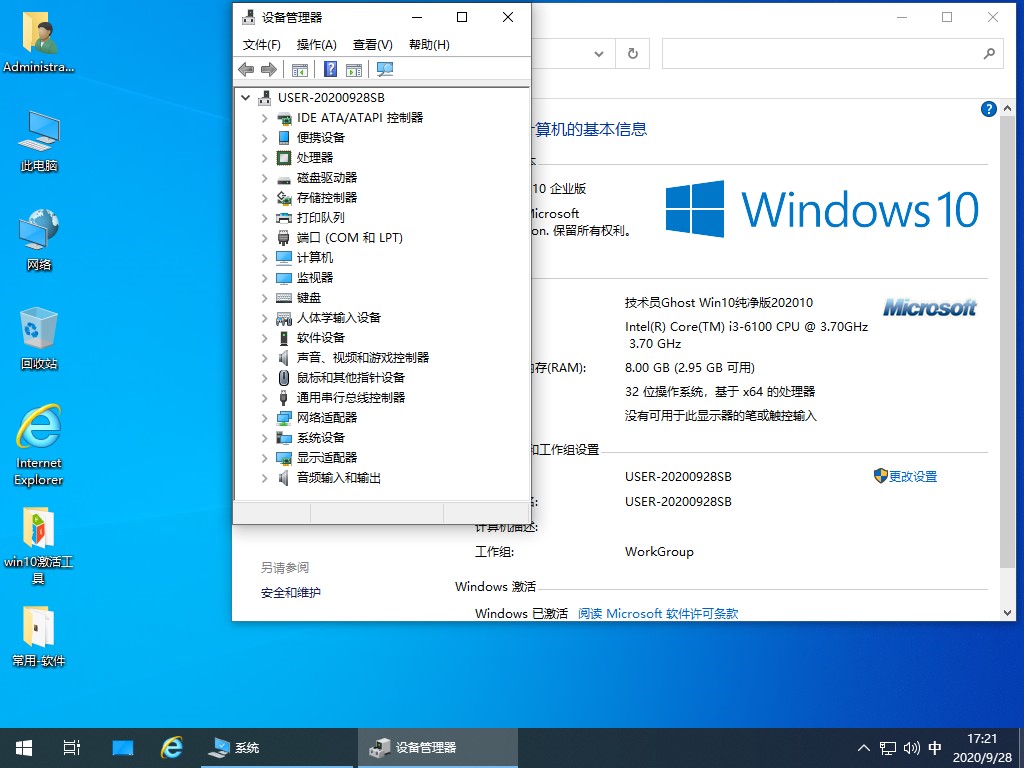The width and height of the screenshot is (1024, 768).
Task: Click the Task View taskbar button
Action: [x=72, y=747]
